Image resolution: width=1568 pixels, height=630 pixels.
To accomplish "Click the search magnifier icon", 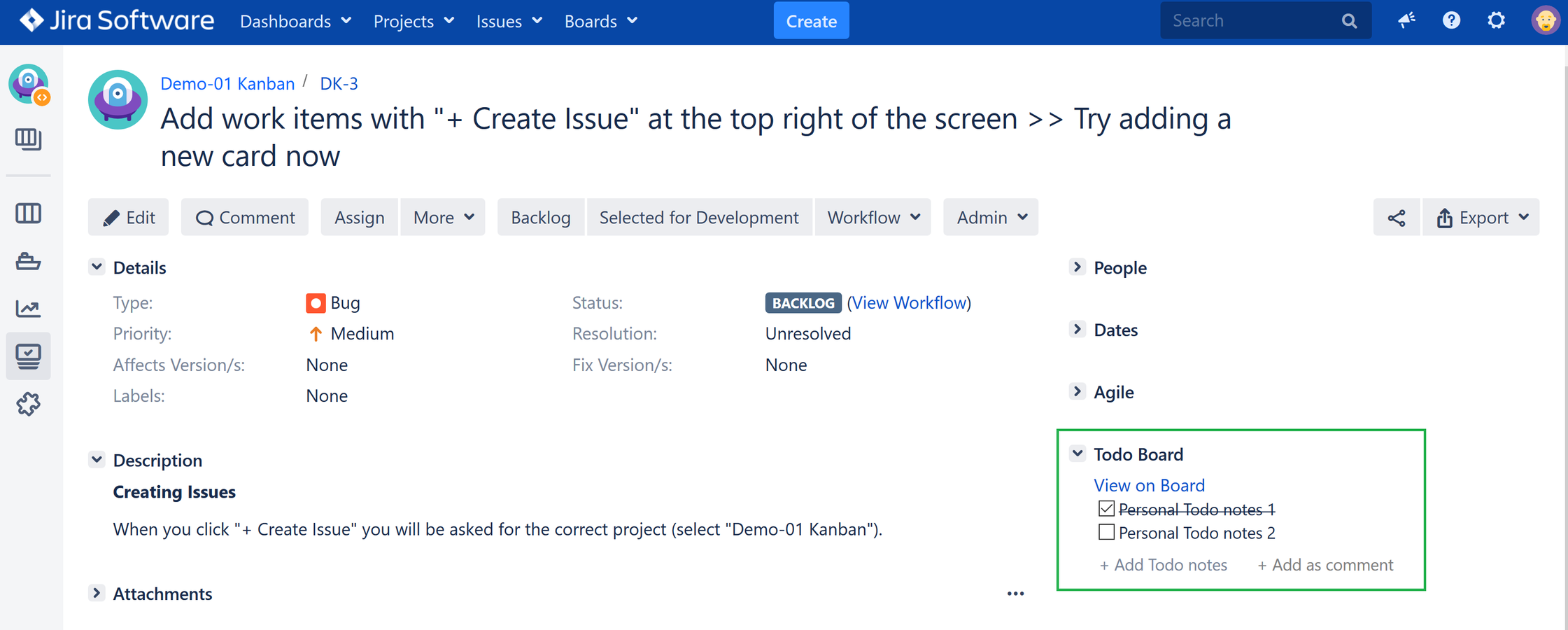I will point(1349,21).
